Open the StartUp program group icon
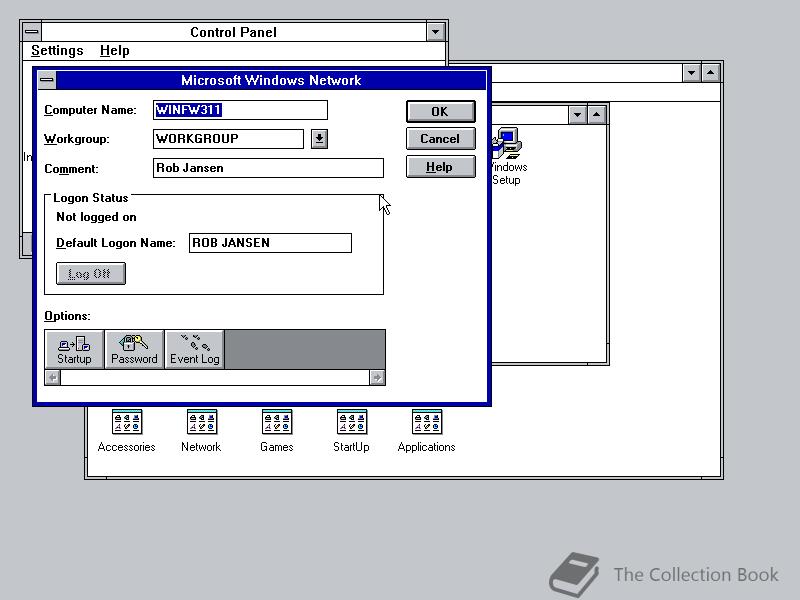800x600 pixels. click(351, 432)
